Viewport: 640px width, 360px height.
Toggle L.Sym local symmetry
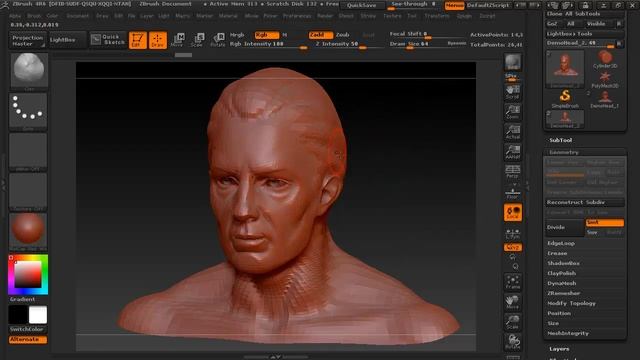[x=512, y=233]
